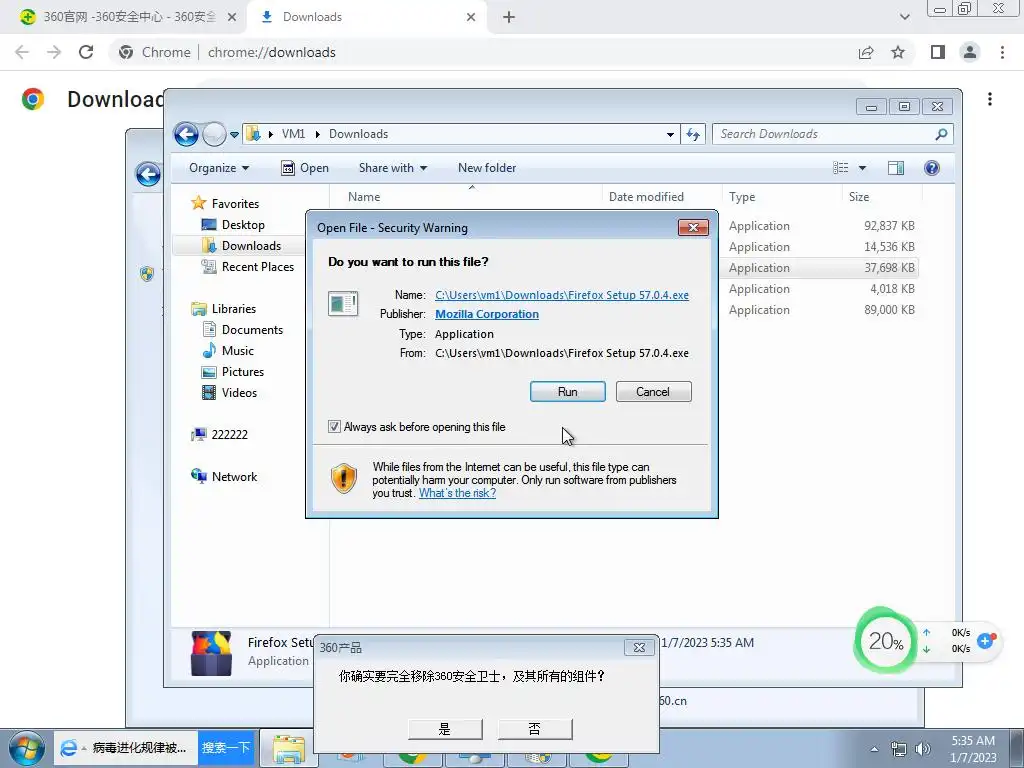The height and width of the screenshot is (768, 1024).
Task: Click the share page icon in Chrome
Action: pyautogui.click(x=866, y=52)
